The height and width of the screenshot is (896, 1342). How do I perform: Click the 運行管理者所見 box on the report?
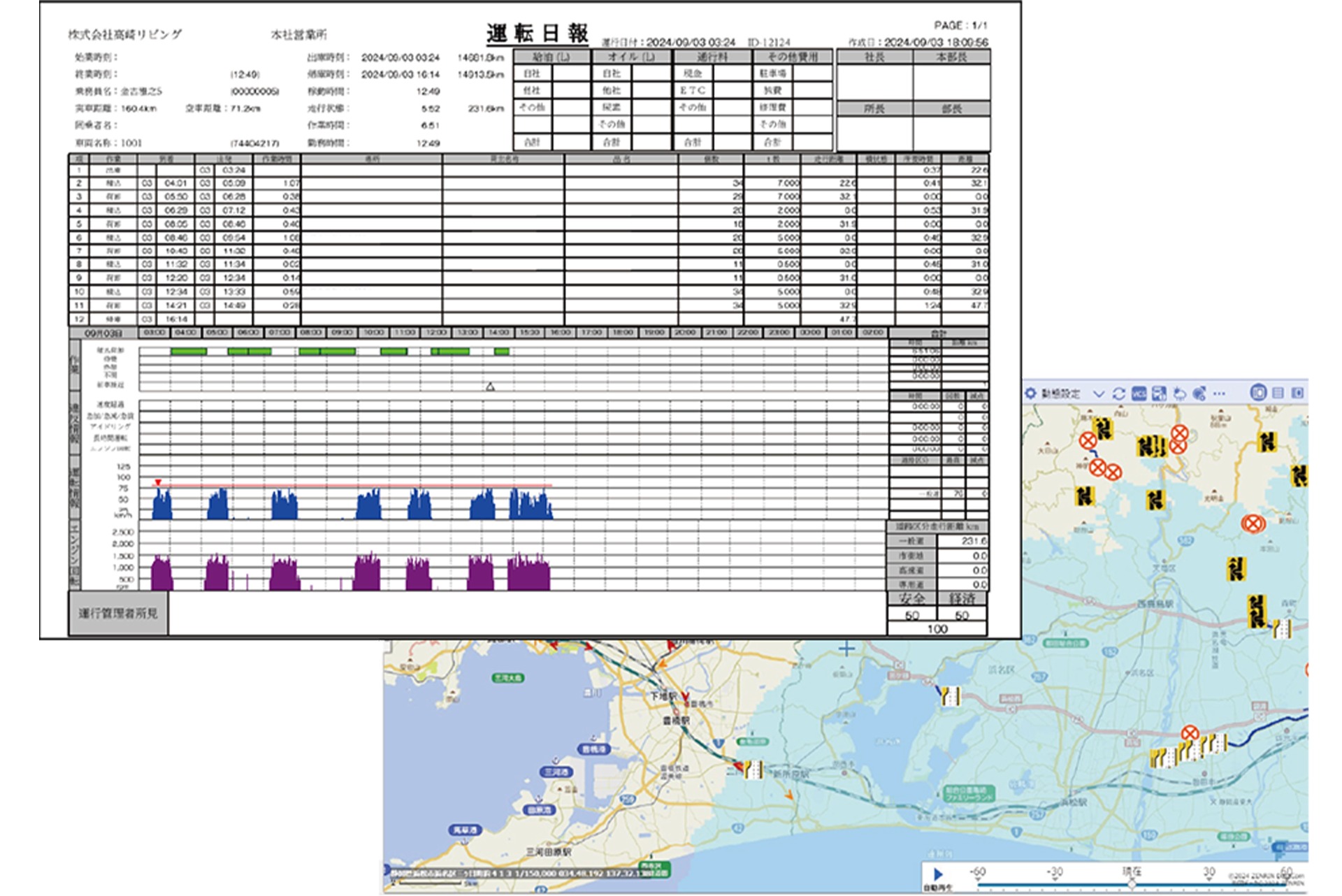coord(118,613)
